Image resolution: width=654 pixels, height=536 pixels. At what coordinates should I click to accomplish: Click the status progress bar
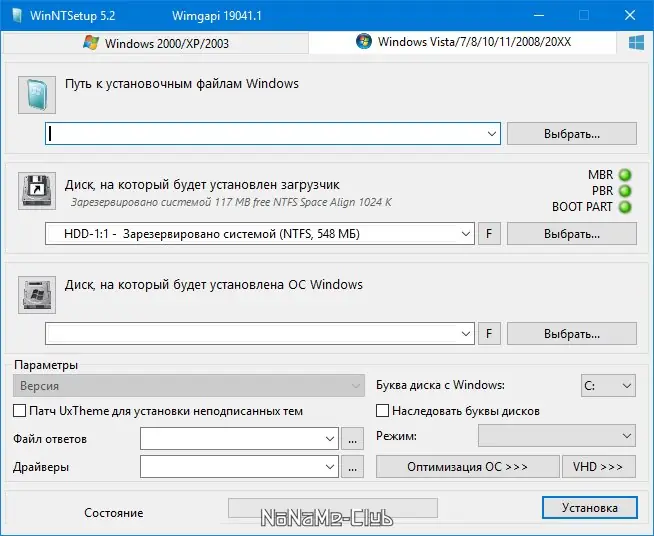[x=333, y=508]
